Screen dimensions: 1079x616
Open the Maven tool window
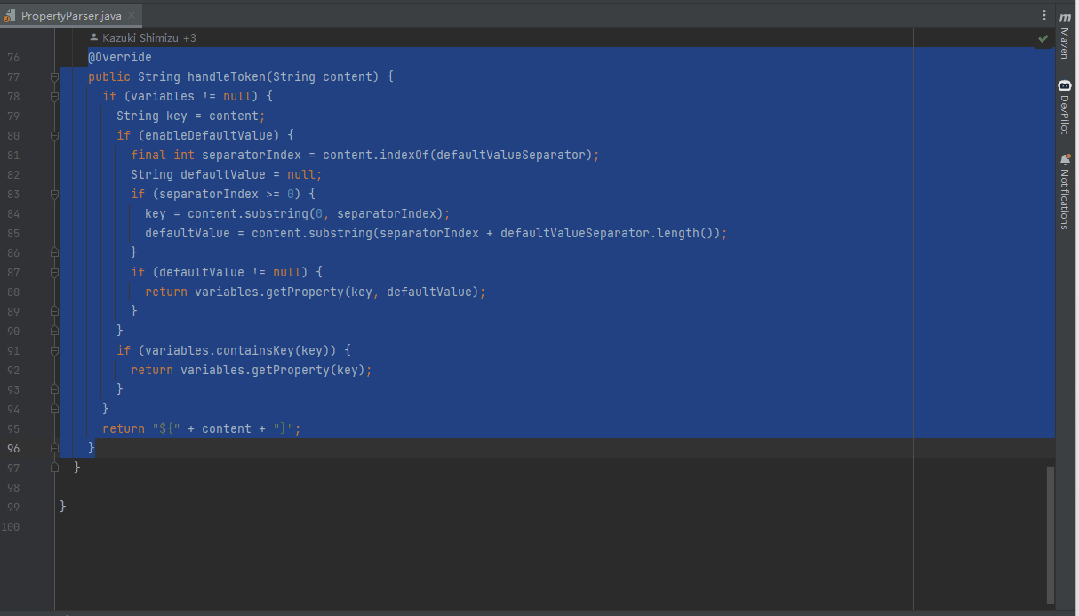click(x=1064, y=36)
